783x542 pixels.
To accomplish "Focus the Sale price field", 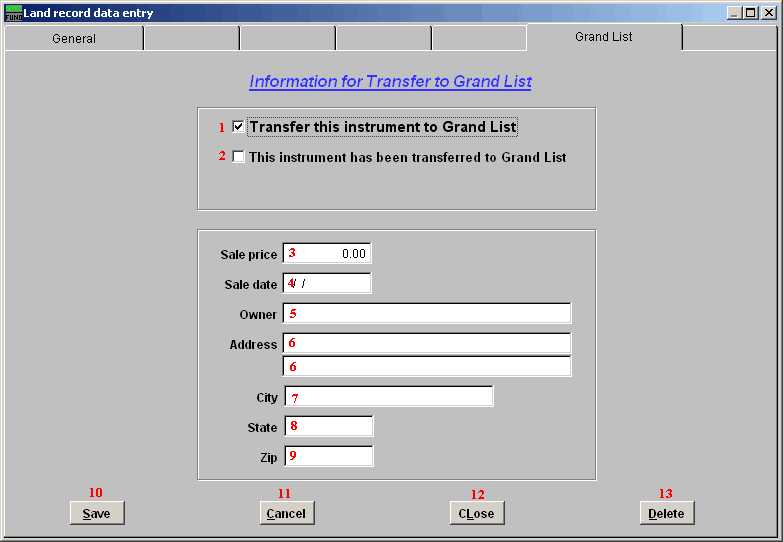I will (x=327, y=254).
